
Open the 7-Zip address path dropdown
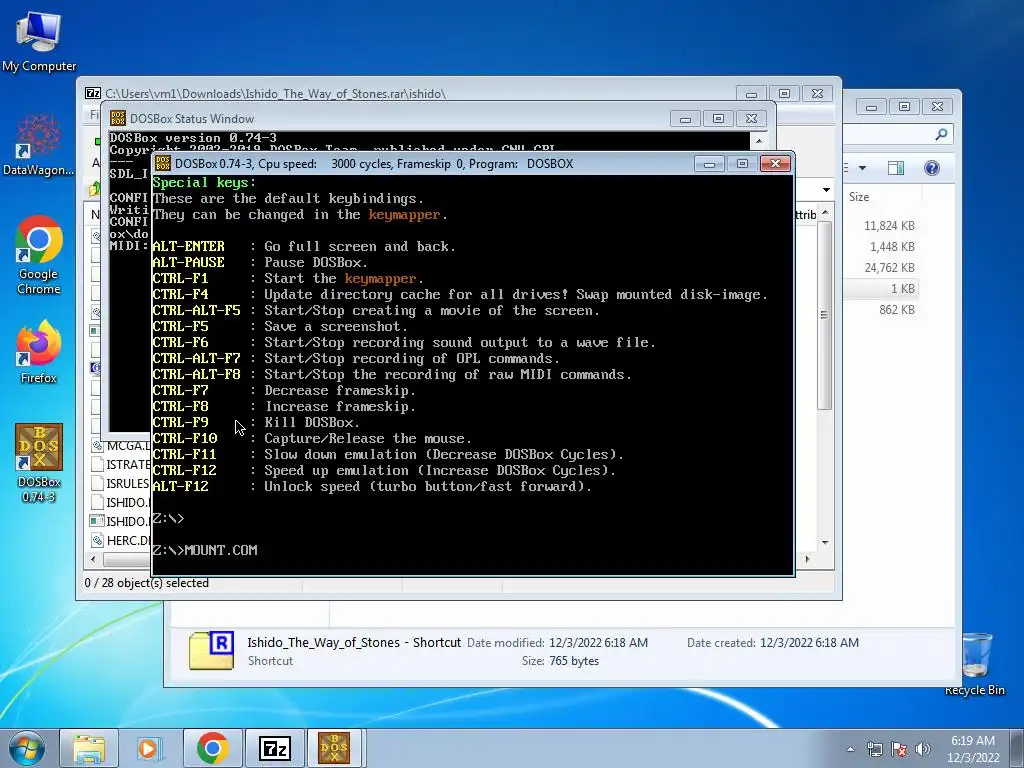826,190
